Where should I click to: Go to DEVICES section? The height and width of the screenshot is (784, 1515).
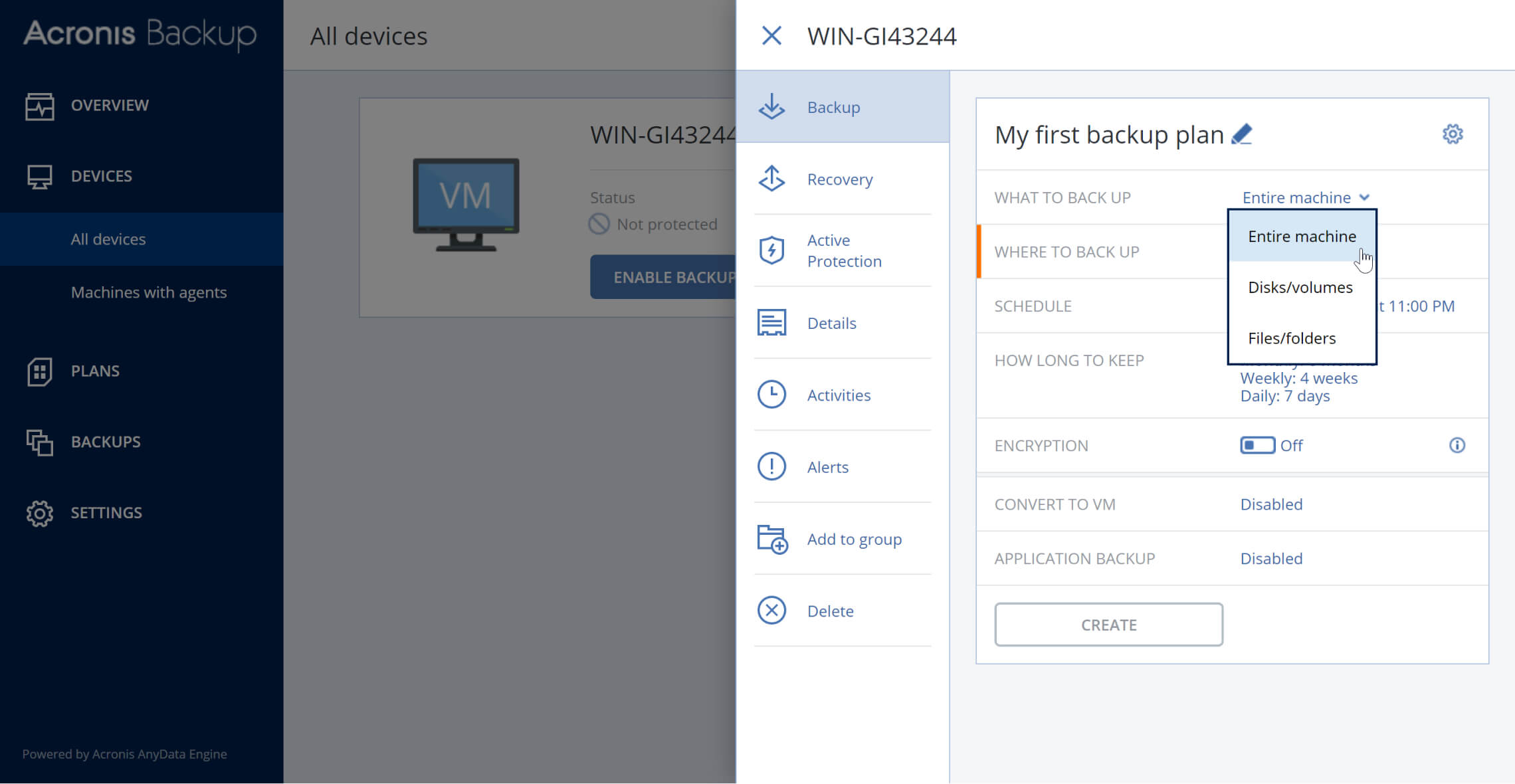click(102, 177)
